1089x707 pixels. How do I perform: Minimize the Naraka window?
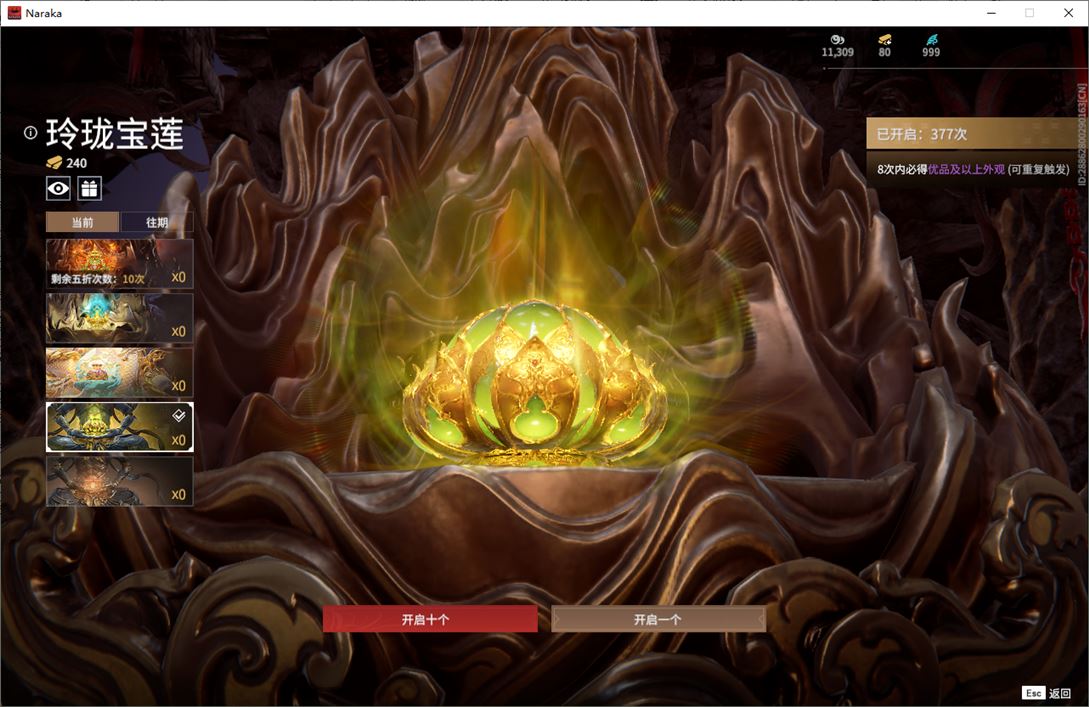(992, 13)
